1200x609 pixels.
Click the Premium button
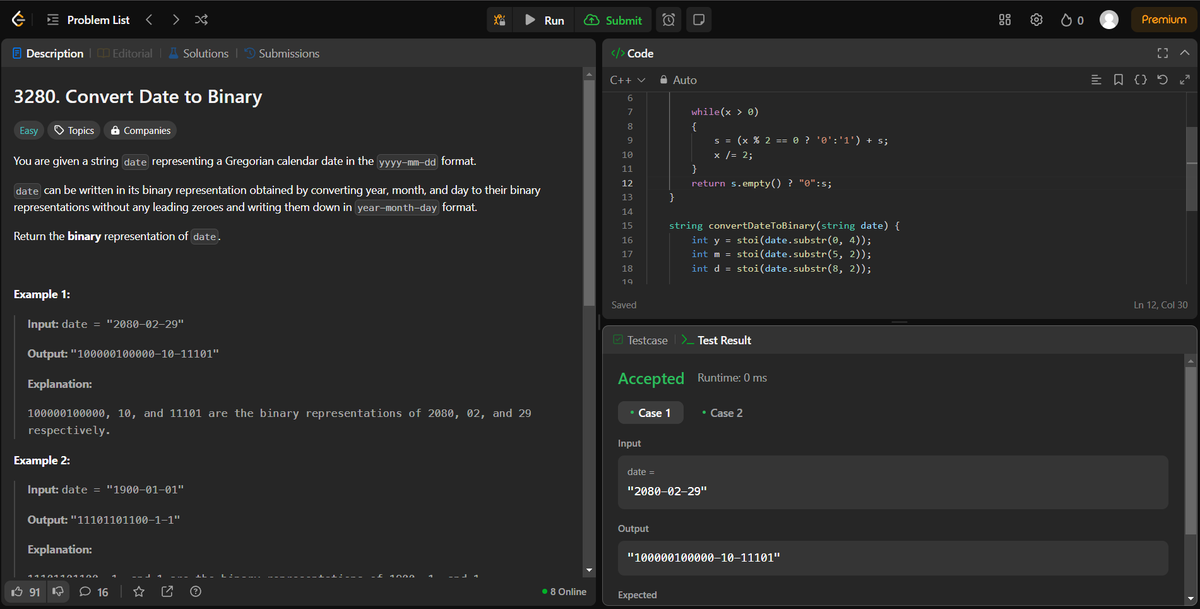[1162, 19]
